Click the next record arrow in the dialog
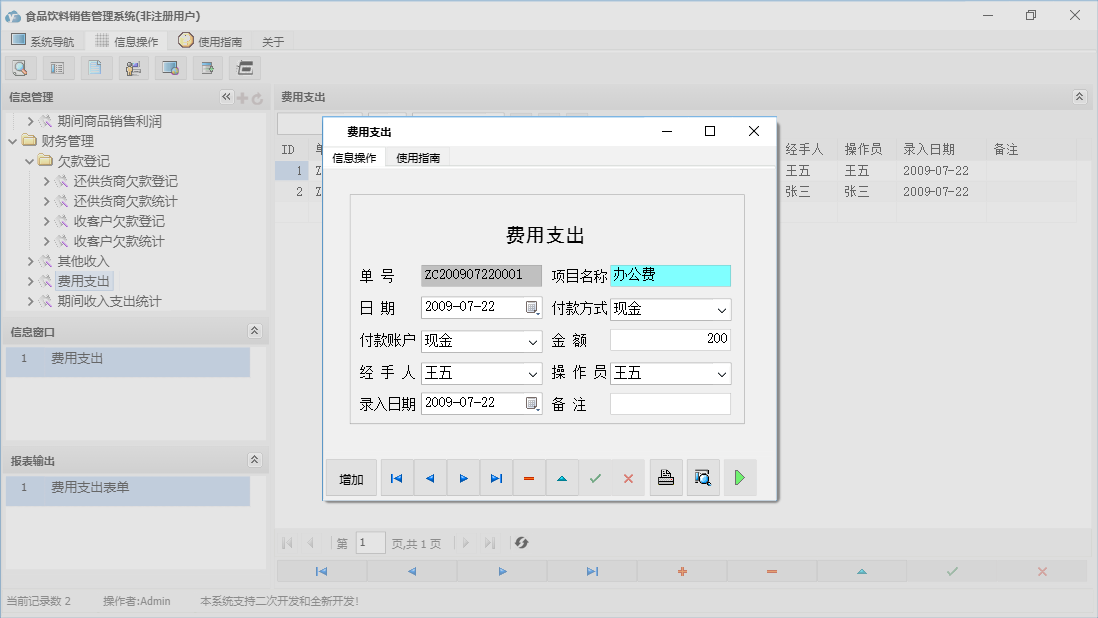Viewport: 1098px width, 618px height. (463, 477)
